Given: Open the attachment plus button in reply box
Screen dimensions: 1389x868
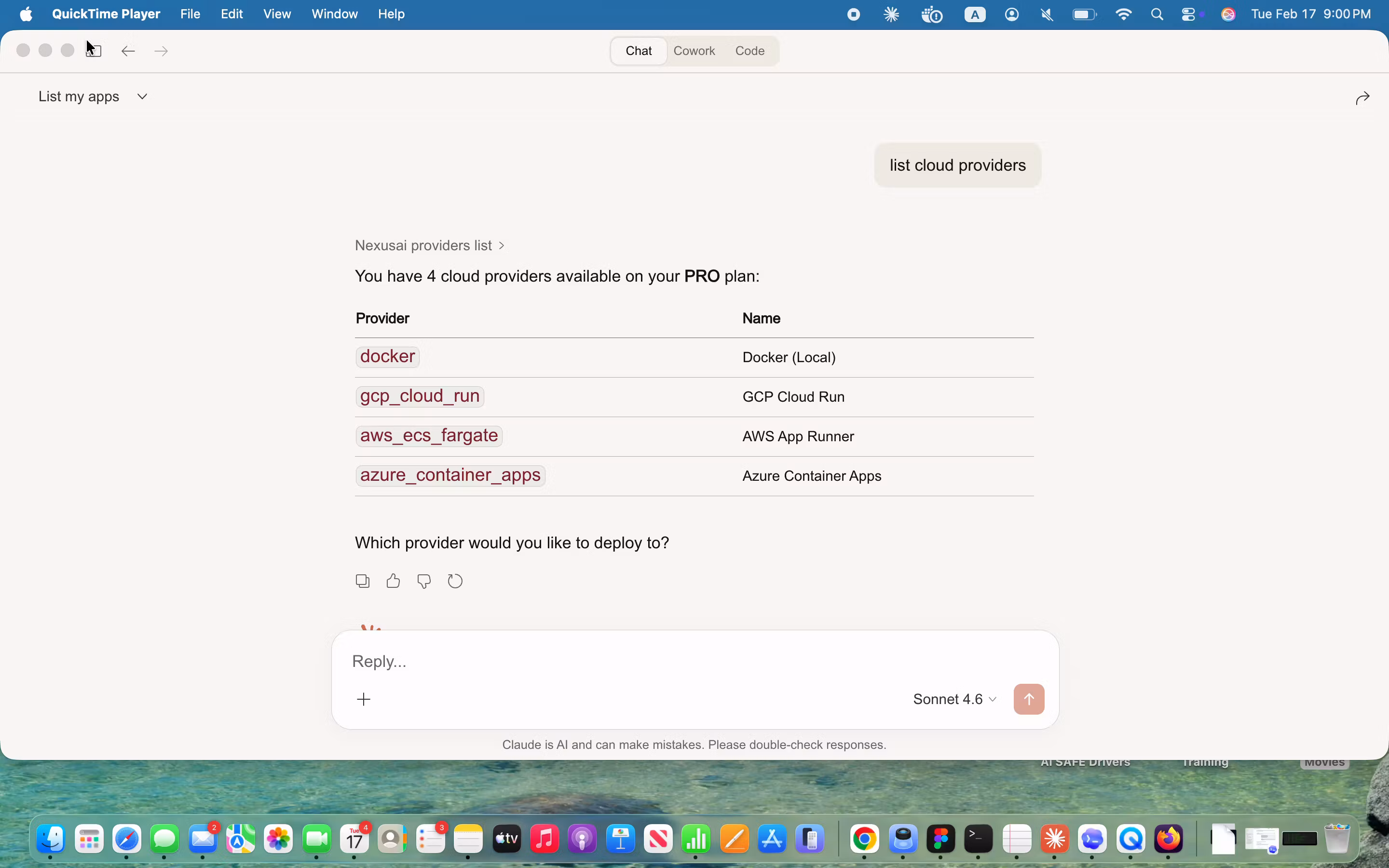Looking at the screenshot, I should pyautogui.click(x=364, y=699).
